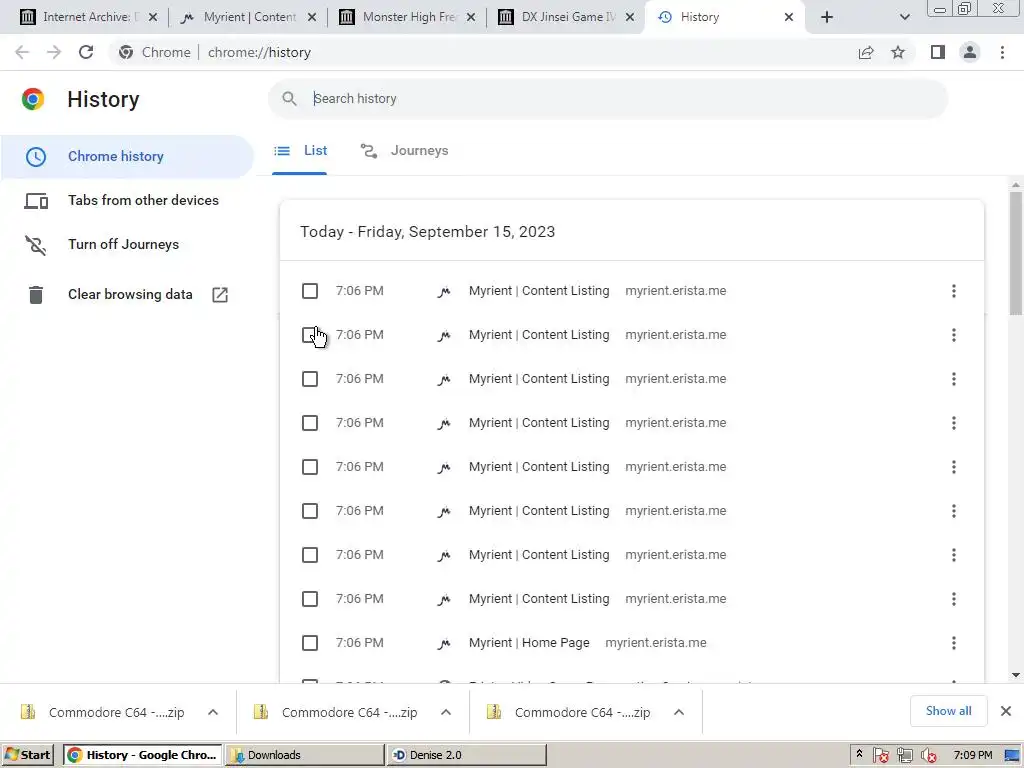
Task: Check the fourth Myrient Content Listing entry
Action: [x=310, y=423]
